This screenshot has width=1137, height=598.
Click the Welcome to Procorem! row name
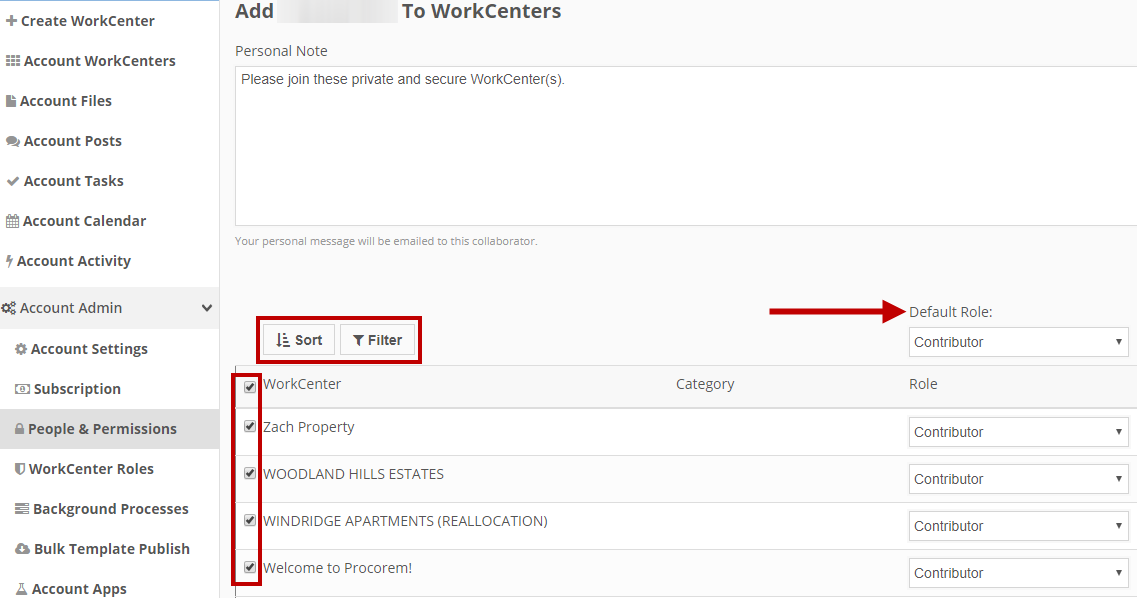coord(337,568)
